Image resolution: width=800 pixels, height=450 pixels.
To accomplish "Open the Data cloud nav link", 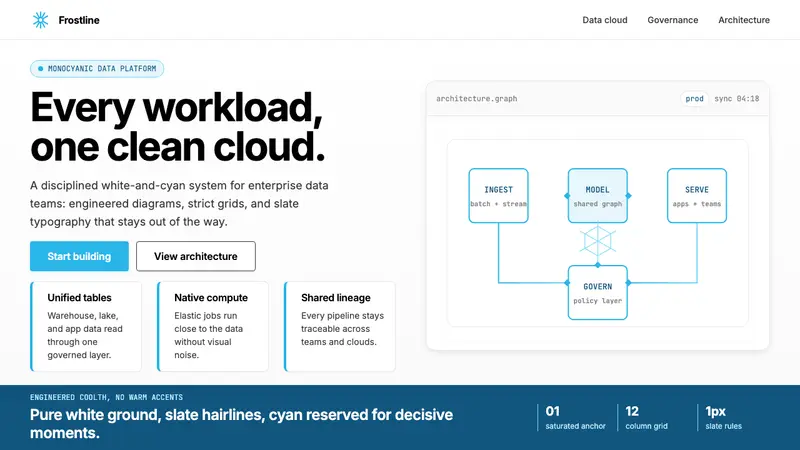I will click(x=605, y=20).
